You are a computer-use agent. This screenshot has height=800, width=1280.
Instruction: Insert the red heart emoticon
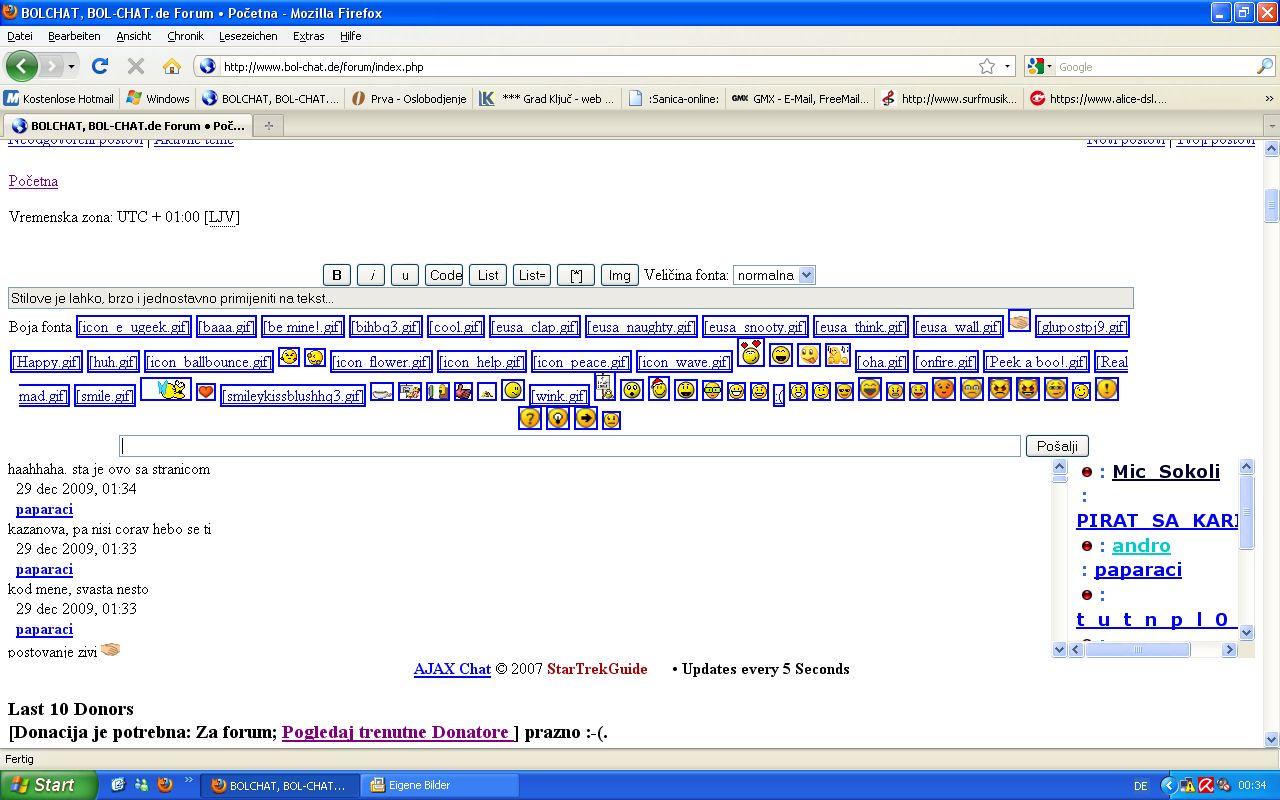click(x=206, y=392)
